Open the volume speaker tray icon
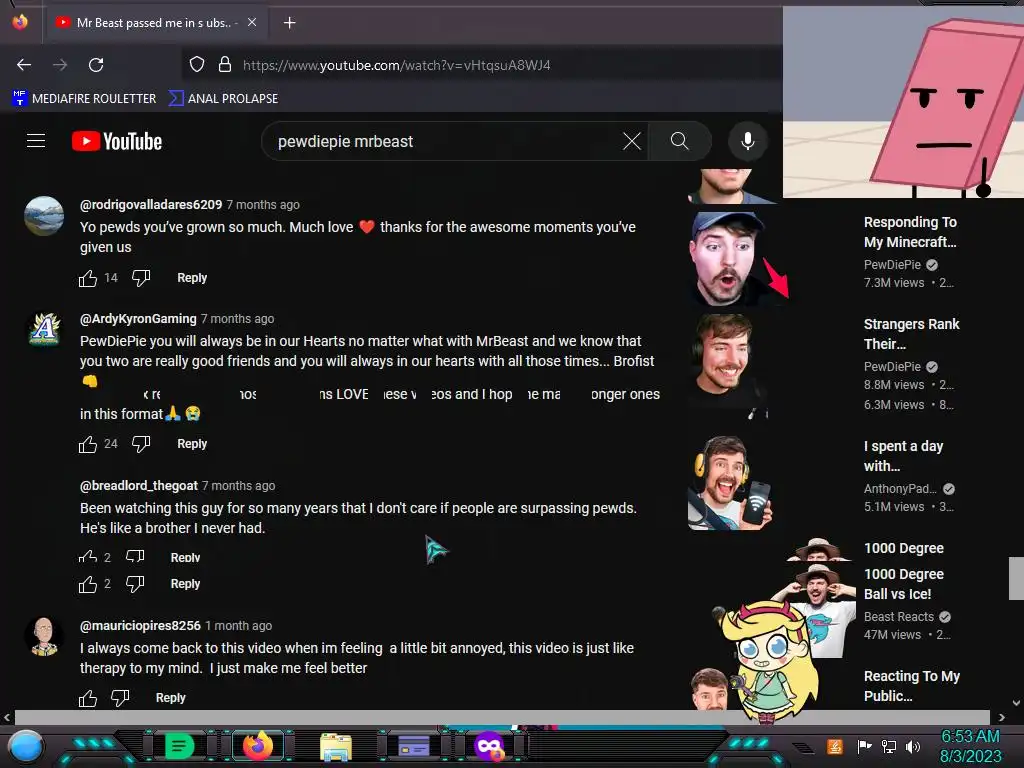 click(913, 746)
